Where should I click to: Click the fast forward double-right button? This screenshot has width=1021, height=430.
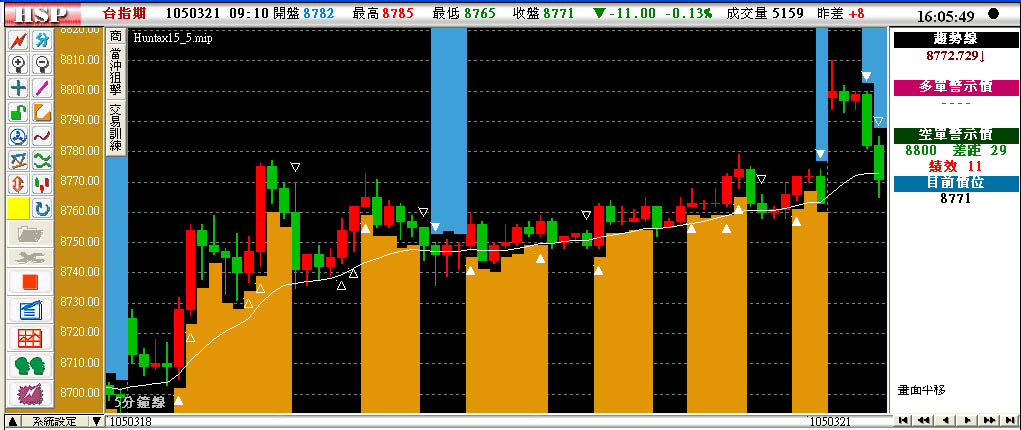click(989, 420)
